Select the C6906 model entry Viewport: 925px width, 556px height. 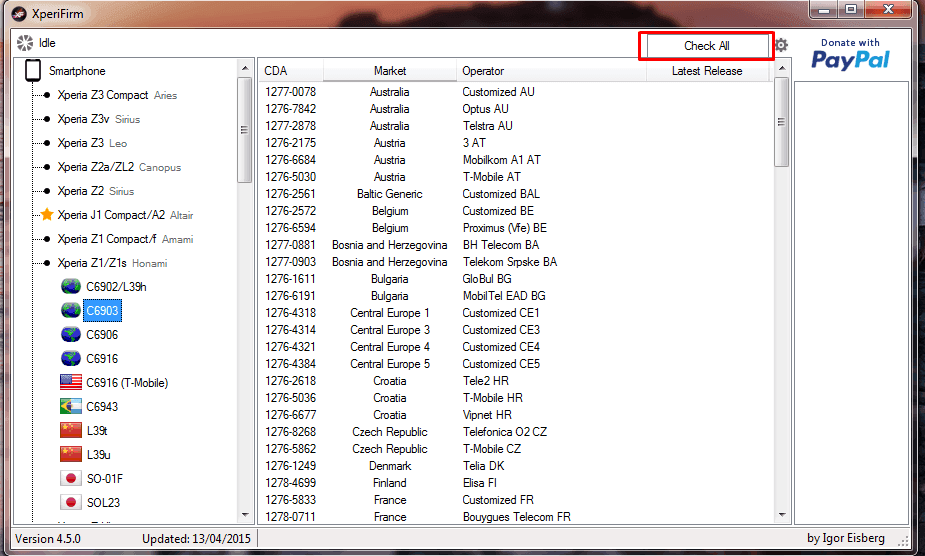click(102, 335)
